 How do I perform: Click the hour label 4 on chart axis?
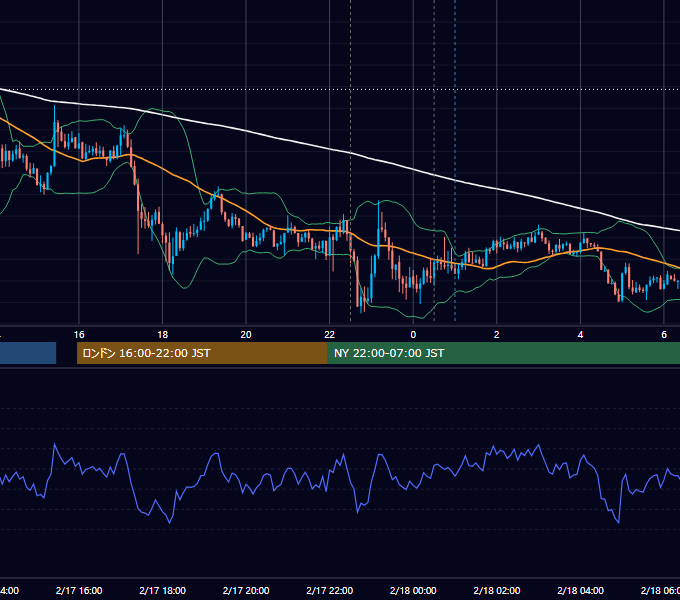[580, 335]
